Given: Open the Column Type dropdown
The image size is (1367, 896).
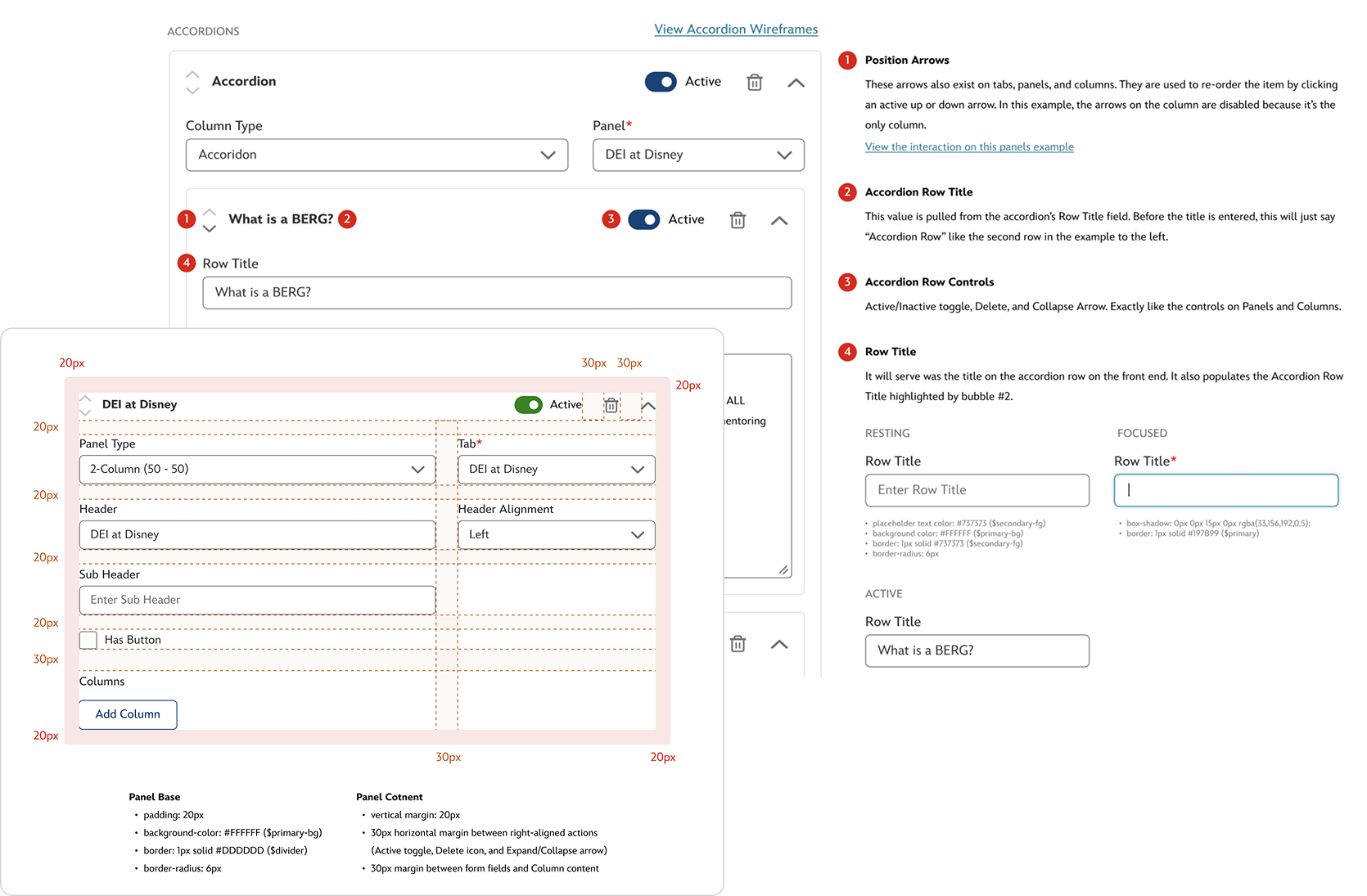Looking at the screenshot, I should click(377, 155).
